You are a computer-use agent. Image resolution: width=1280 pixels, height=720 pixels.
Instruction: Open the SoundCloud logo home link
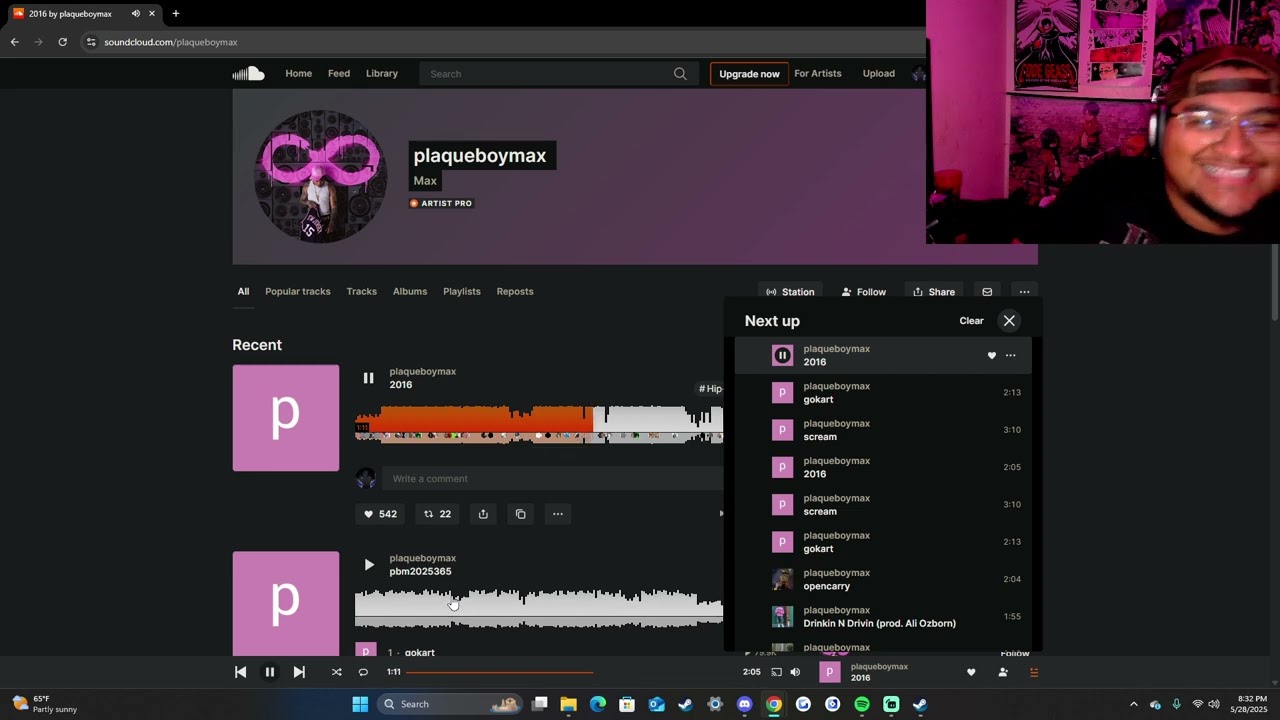(248, 73)
